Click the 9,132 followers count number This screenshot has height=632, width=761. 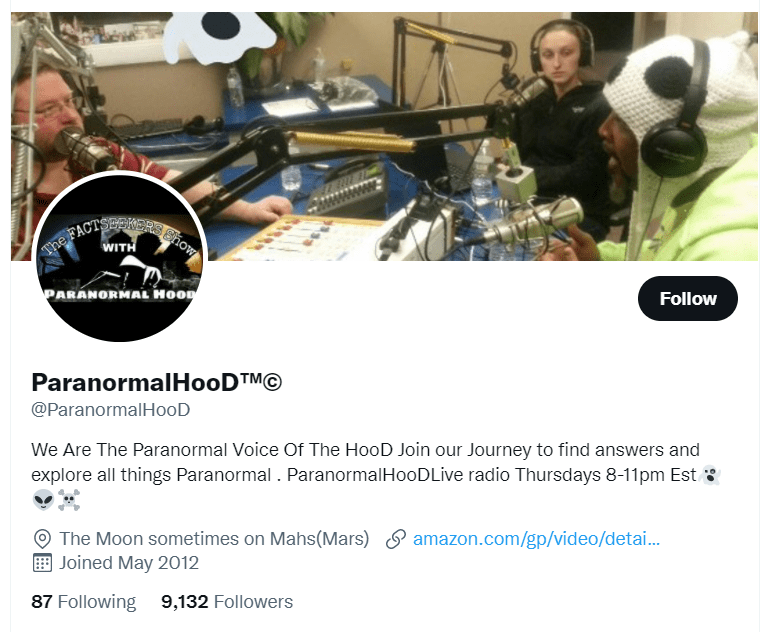(x=184, y=602)
